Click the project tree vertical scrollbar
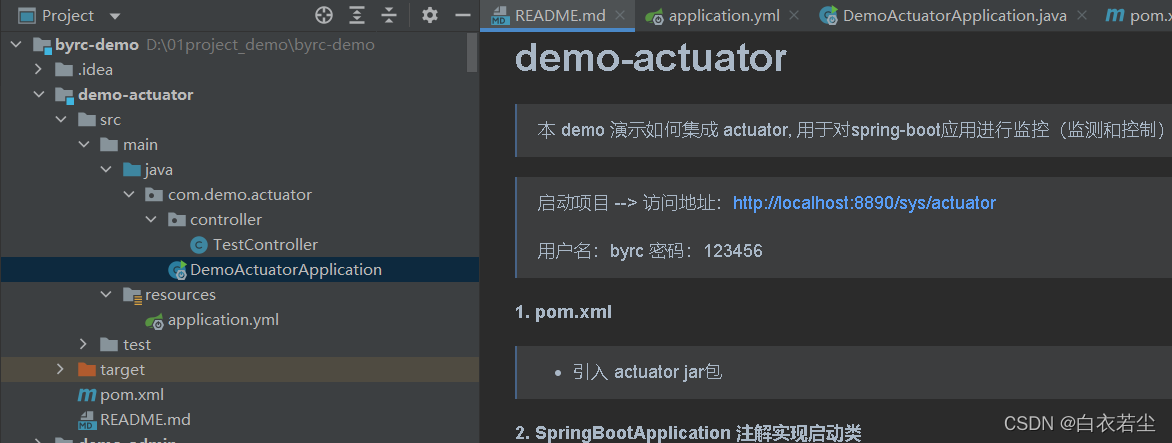This screenshot has height=443, width=1172. coord(472,53)
